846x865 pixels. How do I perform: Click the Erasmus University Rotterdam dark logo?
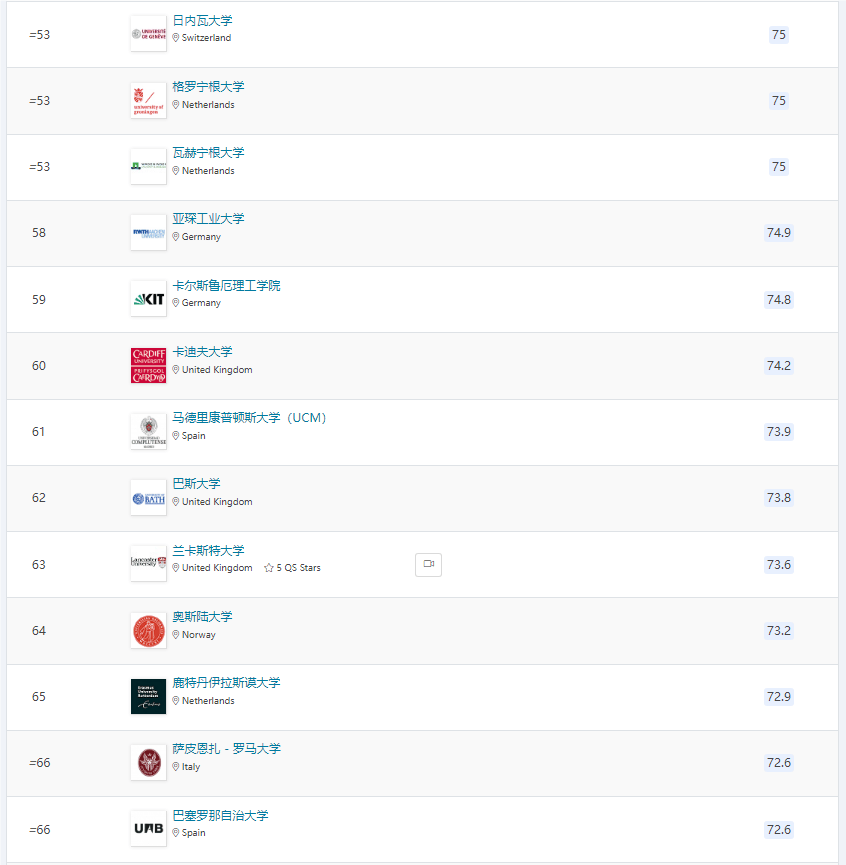tap(148, 696)
